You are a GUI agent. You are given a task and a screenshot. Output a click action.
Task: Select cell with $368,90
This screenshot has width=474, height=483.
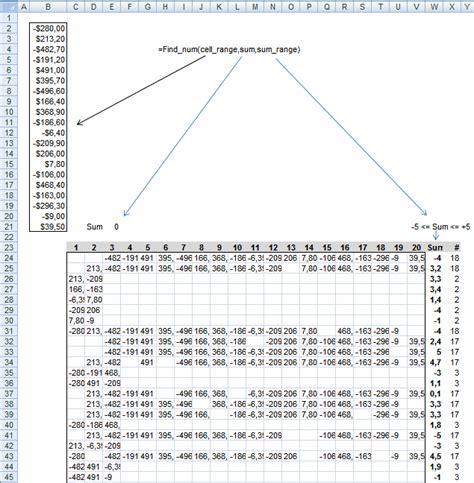pos(48,112)
